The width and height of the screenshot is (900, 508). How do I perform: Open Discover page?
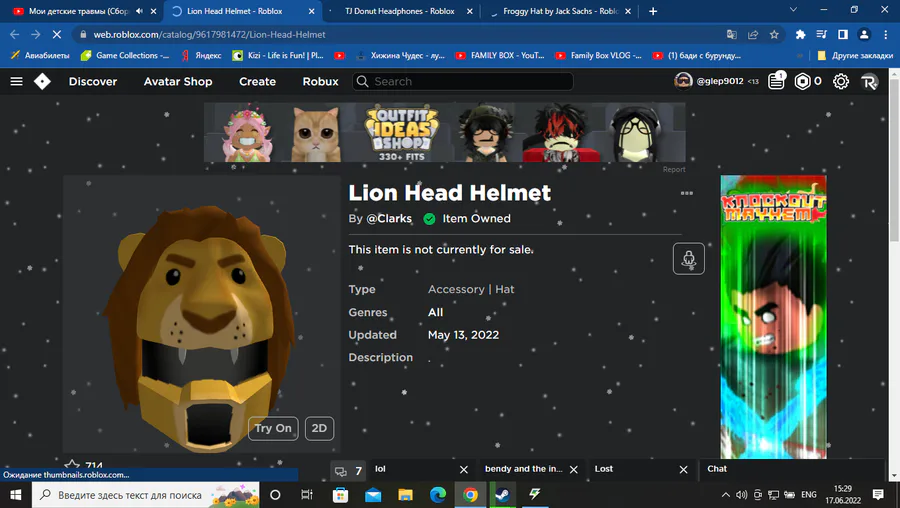[93, 82]
